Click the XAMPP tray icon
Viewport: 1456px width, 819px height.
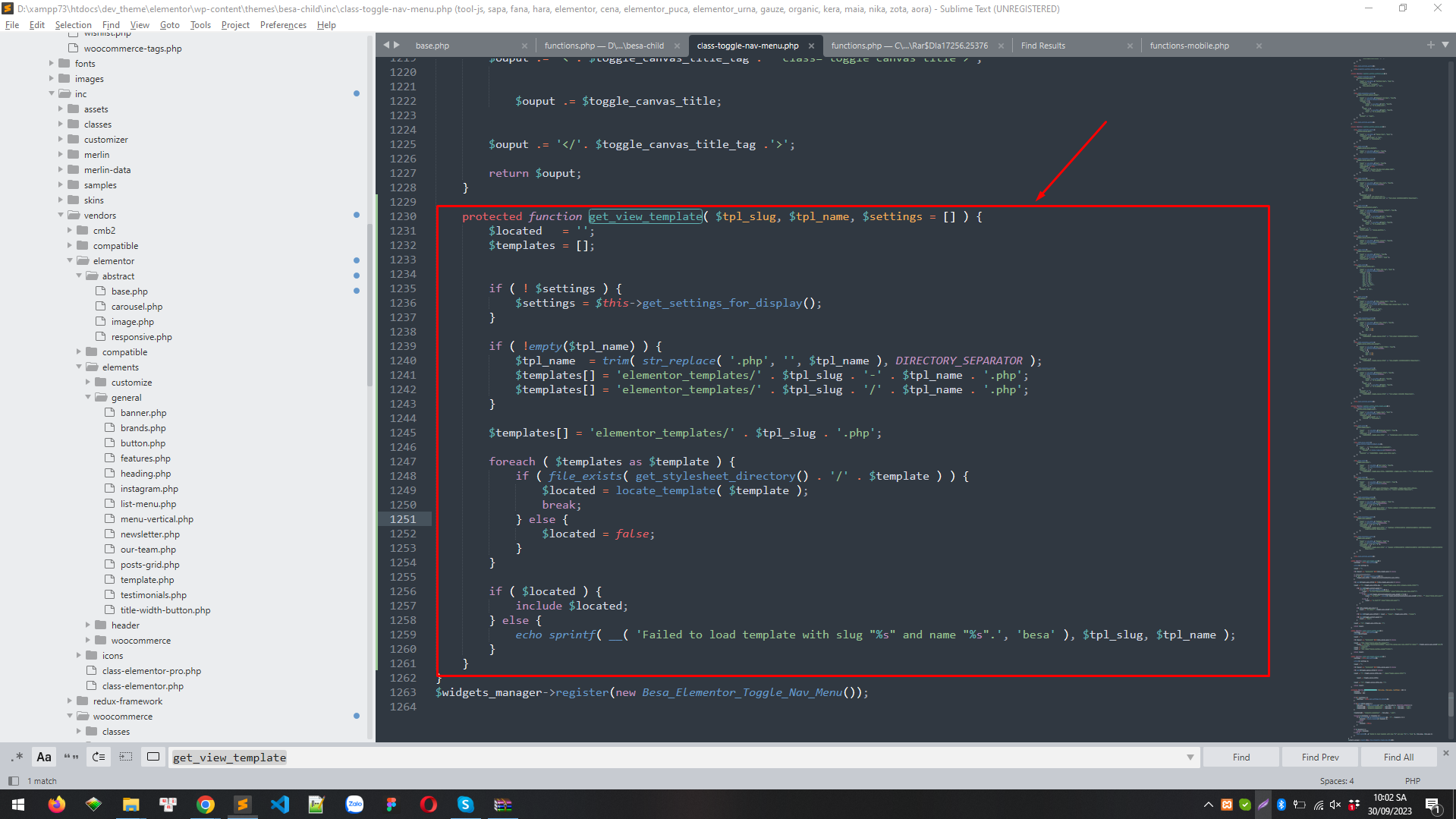pyautogui.click(x=1226, y=805)
